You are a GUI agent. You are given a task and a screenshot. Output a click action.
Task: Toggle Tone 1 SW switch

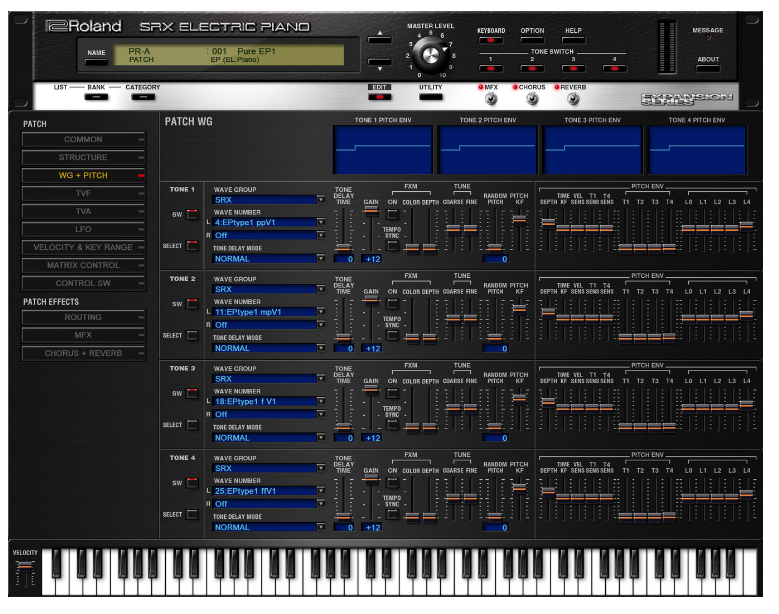pos(192,214)
